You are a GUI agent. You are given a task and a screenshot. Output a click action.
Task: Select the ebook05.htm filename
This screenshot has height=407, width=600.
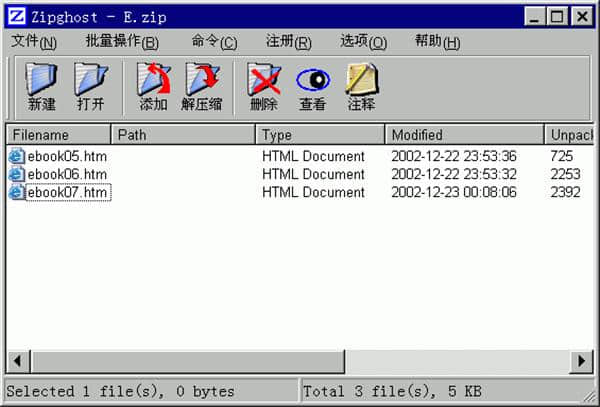(x=67, y=156)
